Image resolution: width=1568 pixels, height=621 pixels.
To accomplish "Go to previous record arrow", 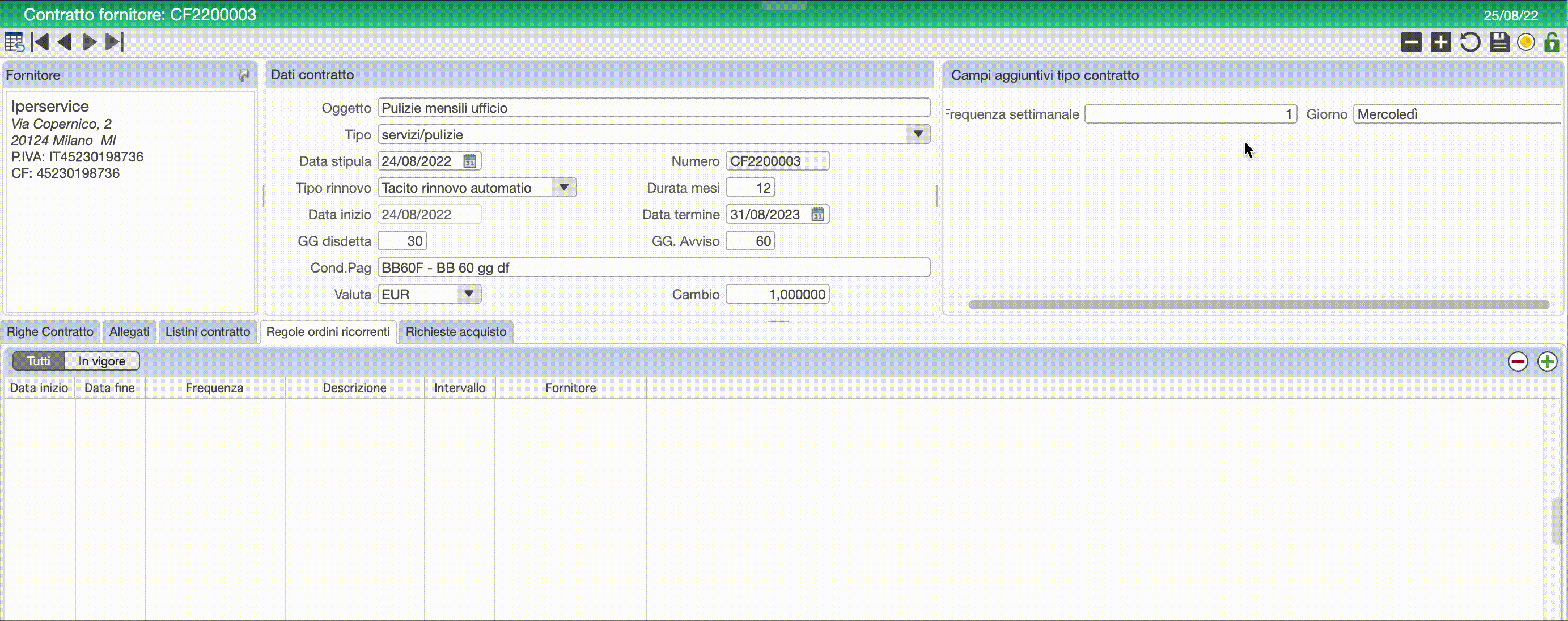I will click(65, 42).
